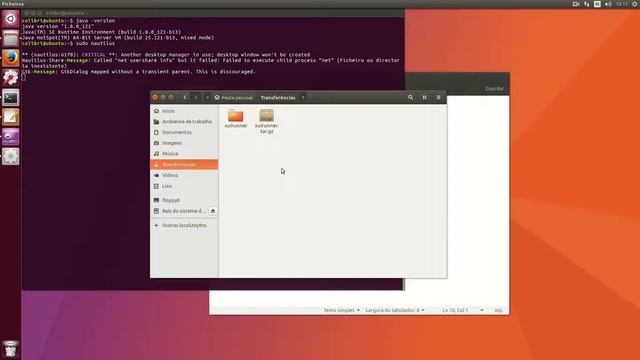Click the terminal window title bar
The image size is (640, 360).
tap(213, 13)
